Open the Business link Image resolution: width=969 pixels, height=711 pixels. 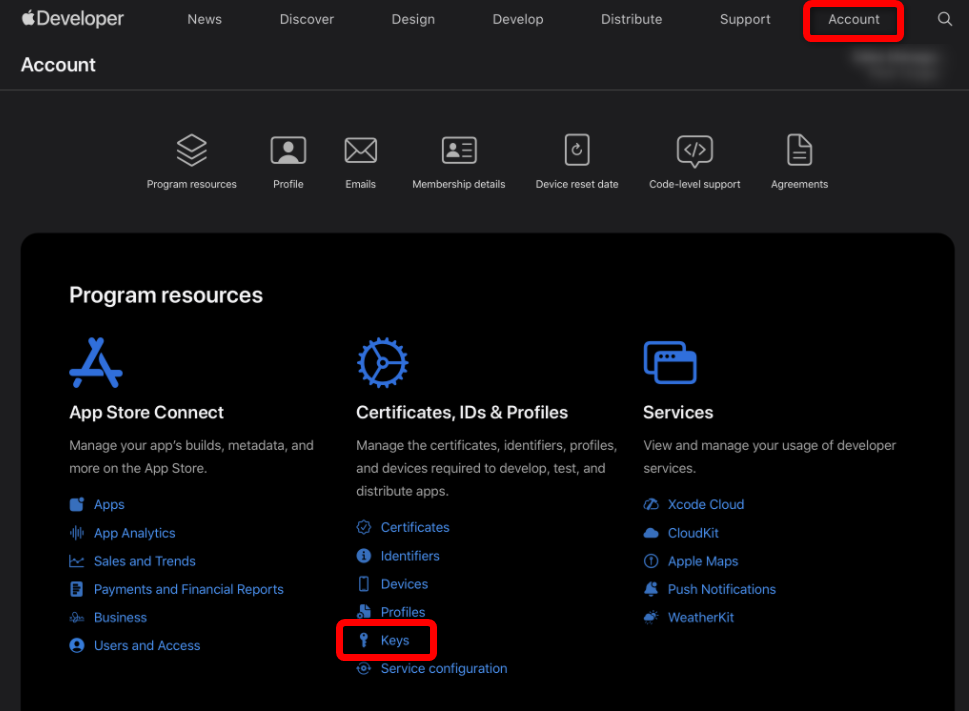tap(121, 617)
